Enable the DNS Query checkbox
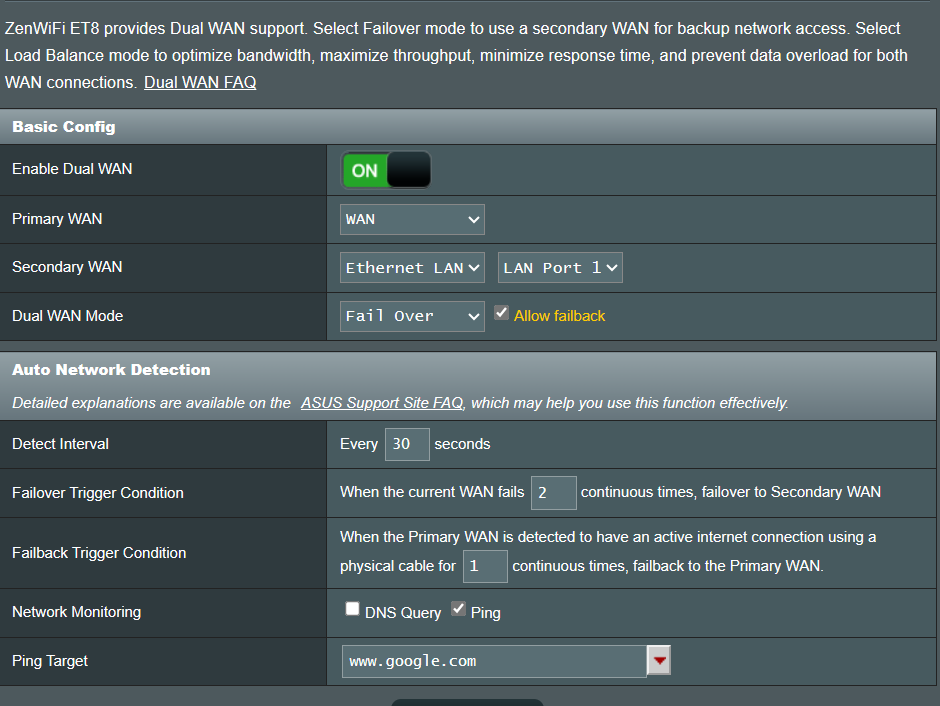 352,609
